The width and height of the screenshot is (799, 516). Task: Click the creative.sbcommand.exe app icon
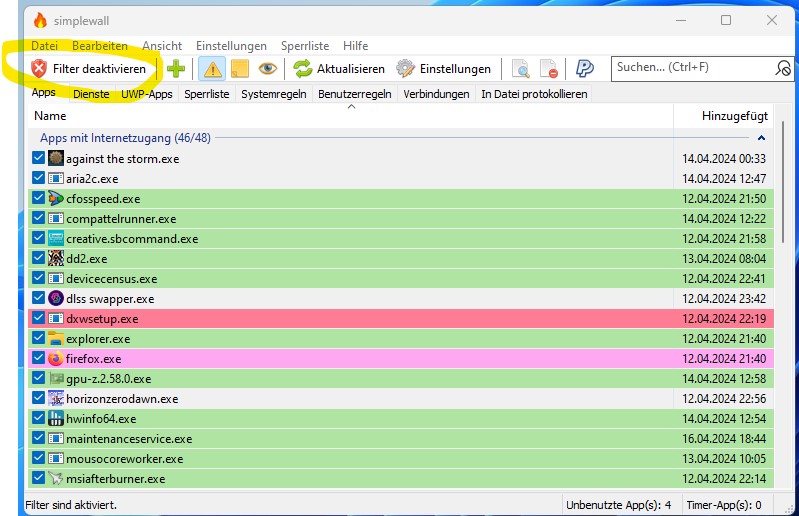coord(56,238)
